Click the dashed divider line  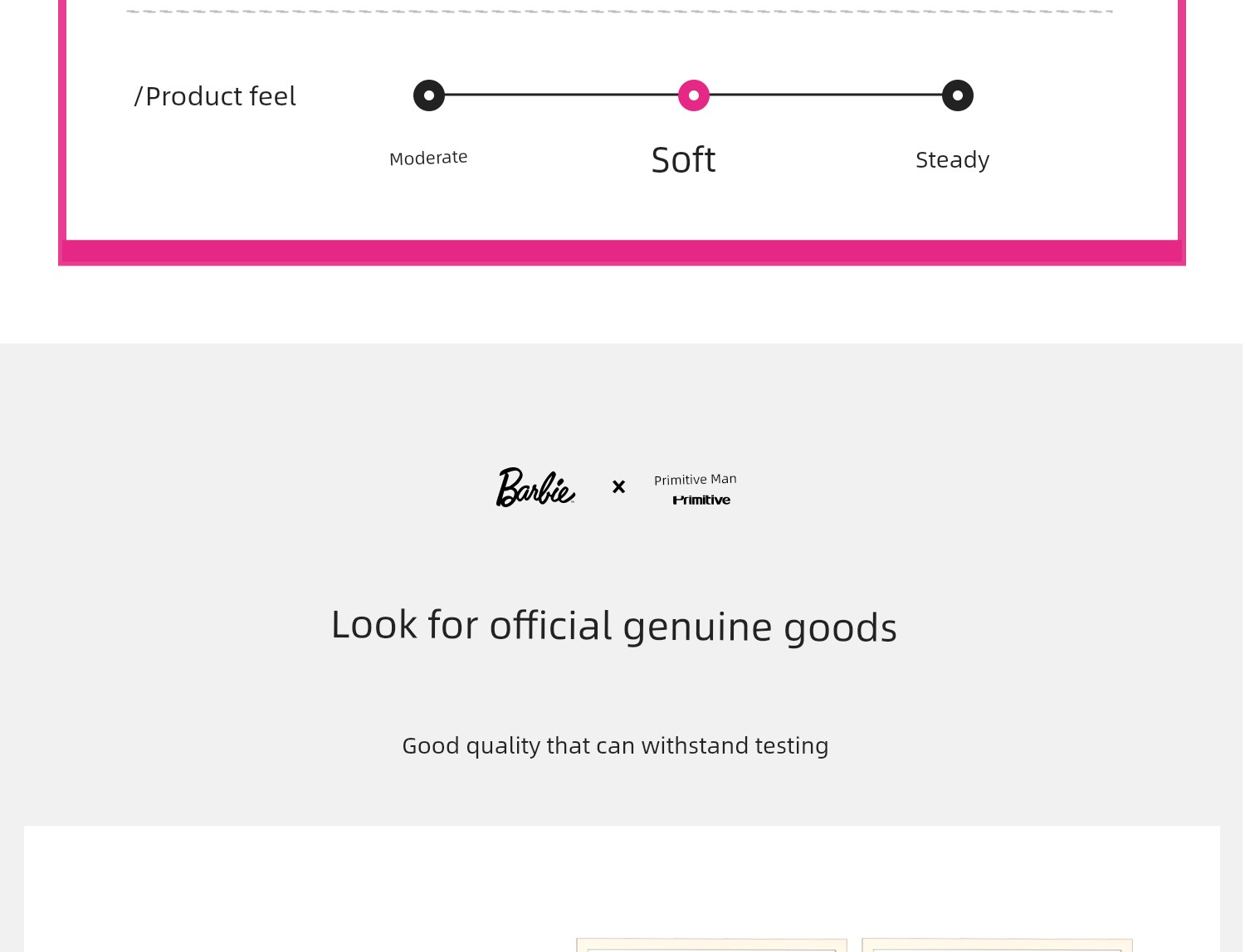coord(619,12)
